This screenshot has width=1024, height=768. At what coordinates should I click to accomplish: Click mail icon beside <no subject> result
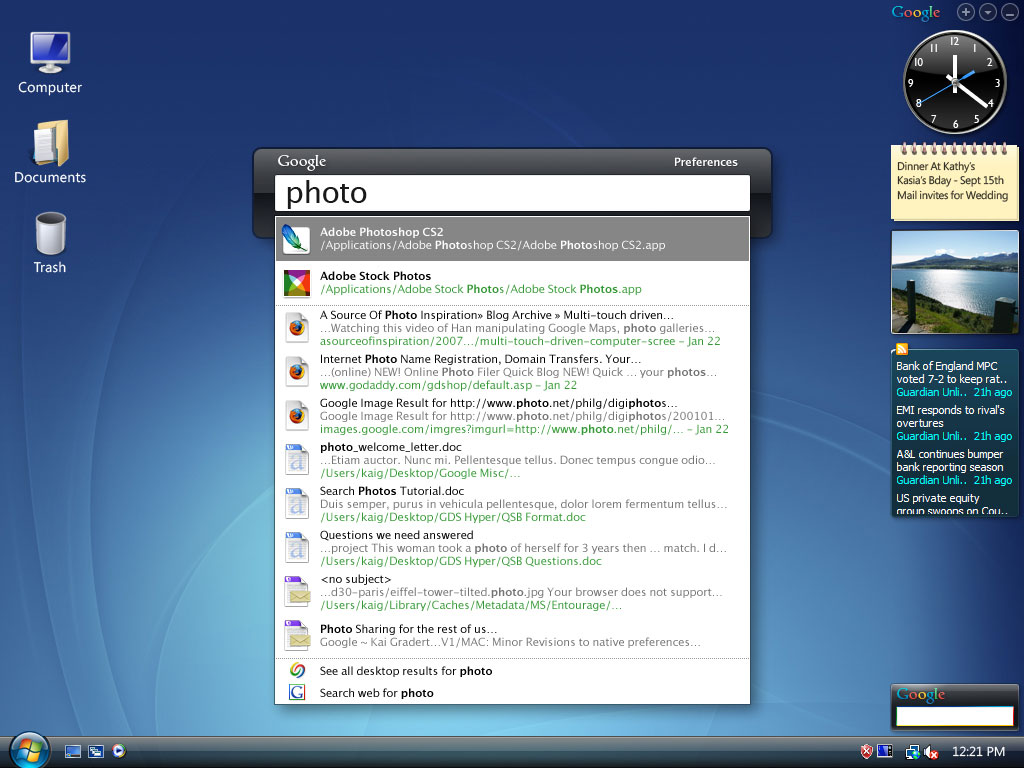tap(297, 592)
